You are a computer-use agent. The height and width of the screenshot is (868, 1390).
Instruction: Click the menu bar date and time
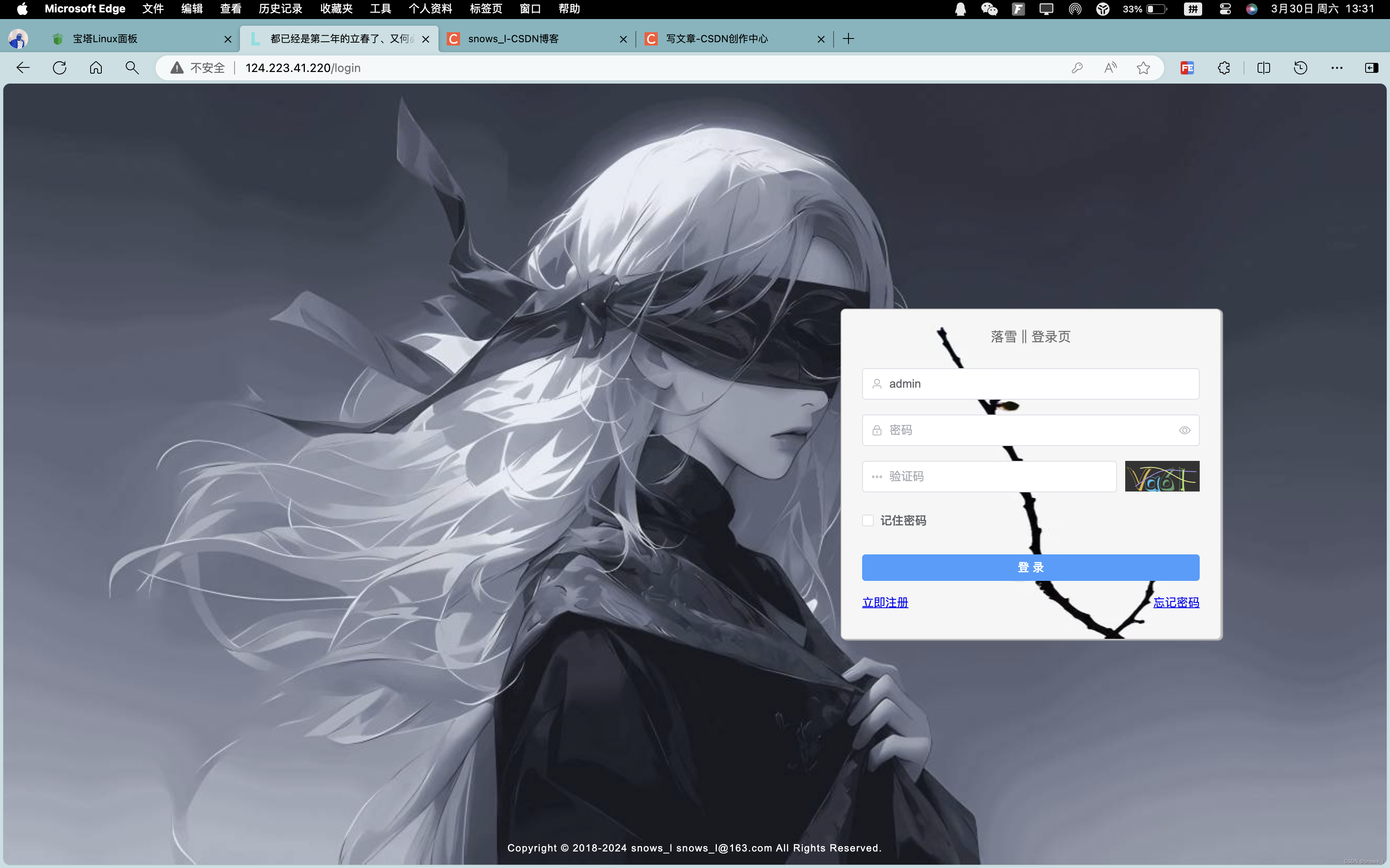(1322, 9)
